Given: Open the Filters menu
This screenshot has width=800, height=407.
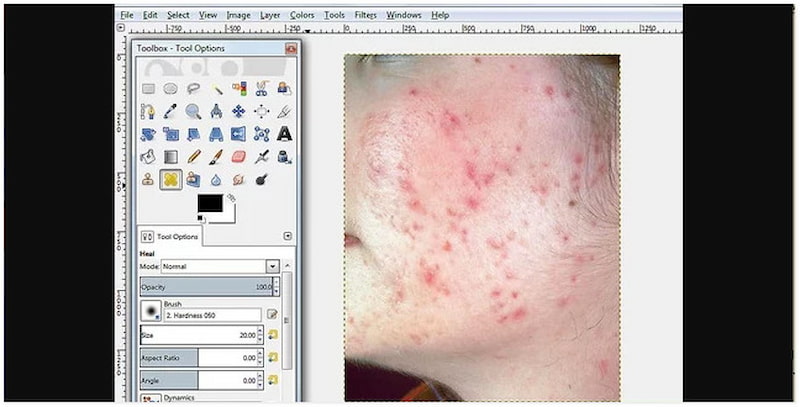Looking at the screenshot, I should coord(365,16).
